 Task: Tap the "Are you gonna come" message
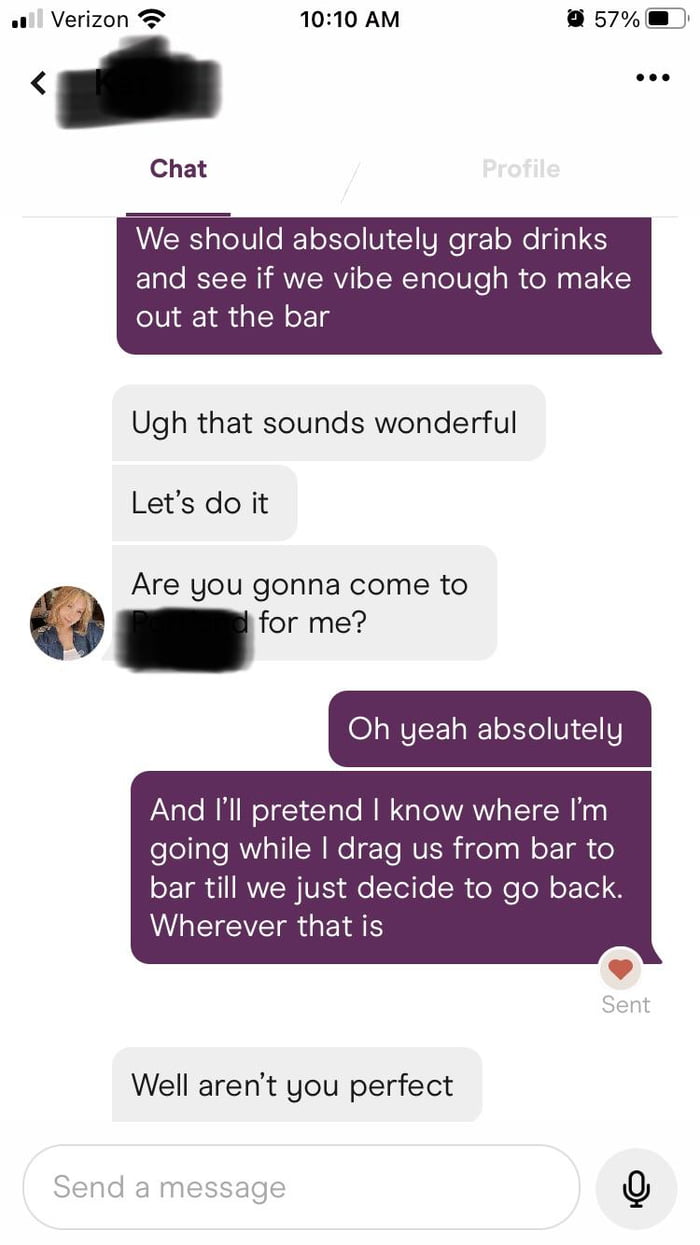click(303, 603)
